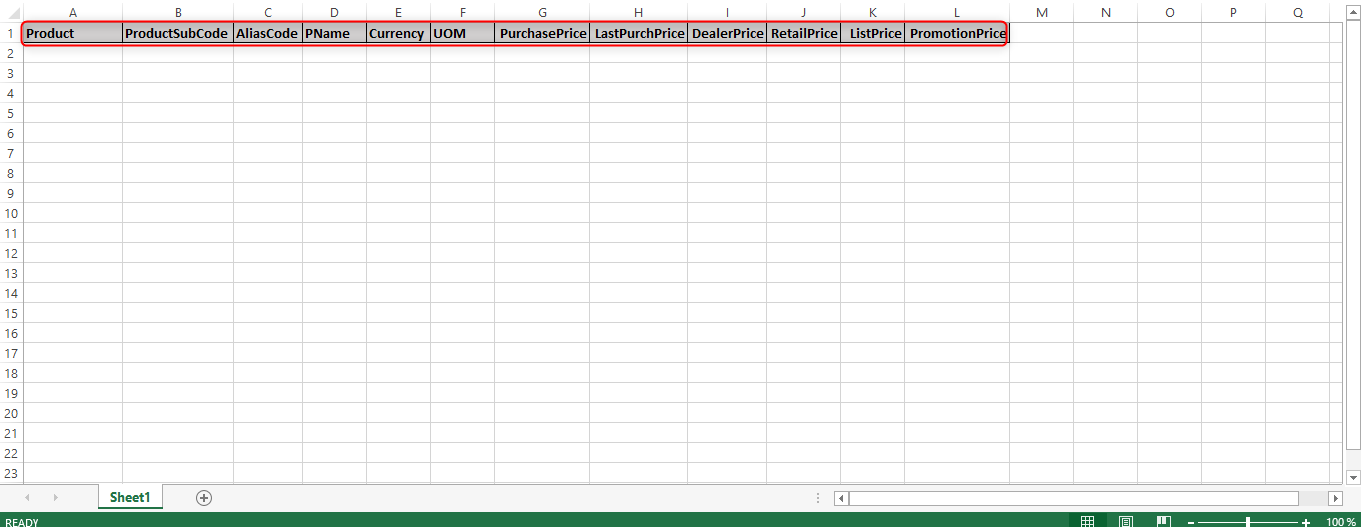Screen dimensions: 1361x527
Task: Switch to Page Break Preview view
Action: pos(1163,522)
